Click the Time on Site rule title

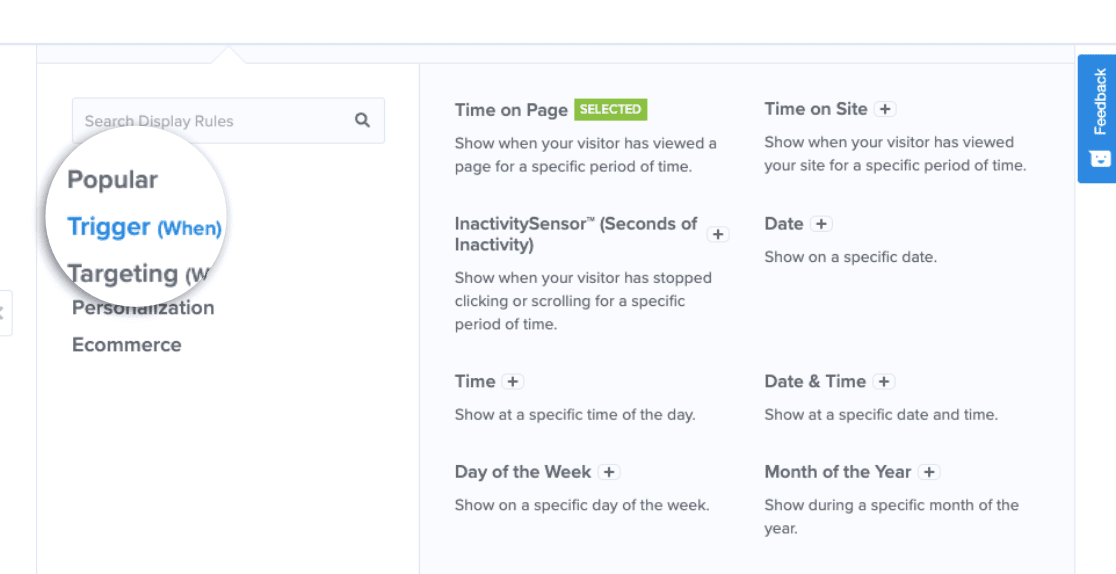click(816, 109)
